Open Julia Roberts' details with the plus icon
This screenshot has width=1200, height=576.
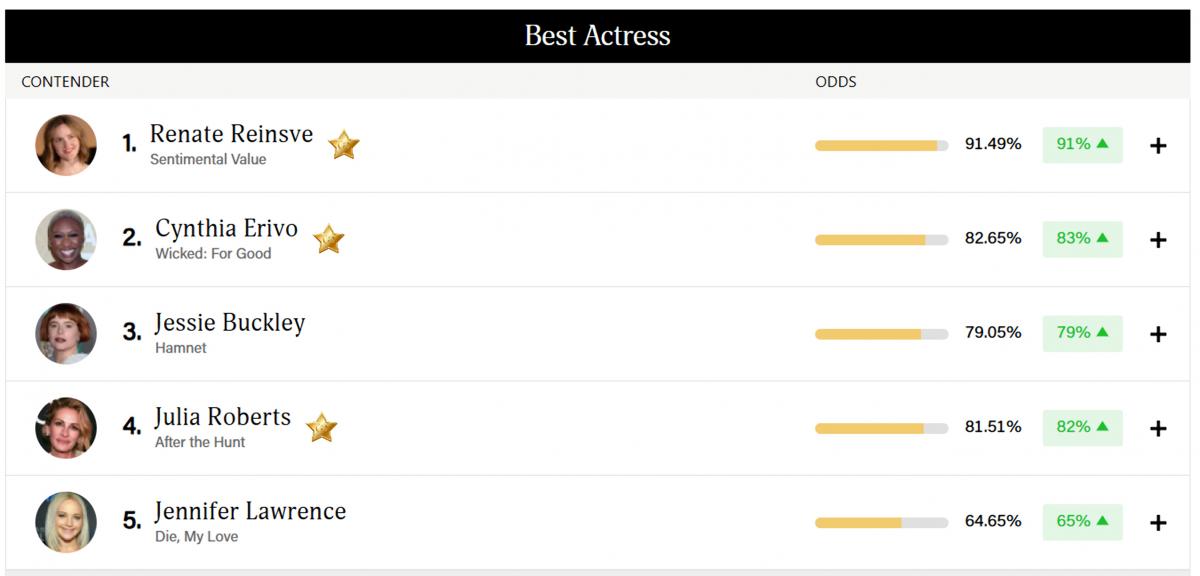[x=1158, y=428]
